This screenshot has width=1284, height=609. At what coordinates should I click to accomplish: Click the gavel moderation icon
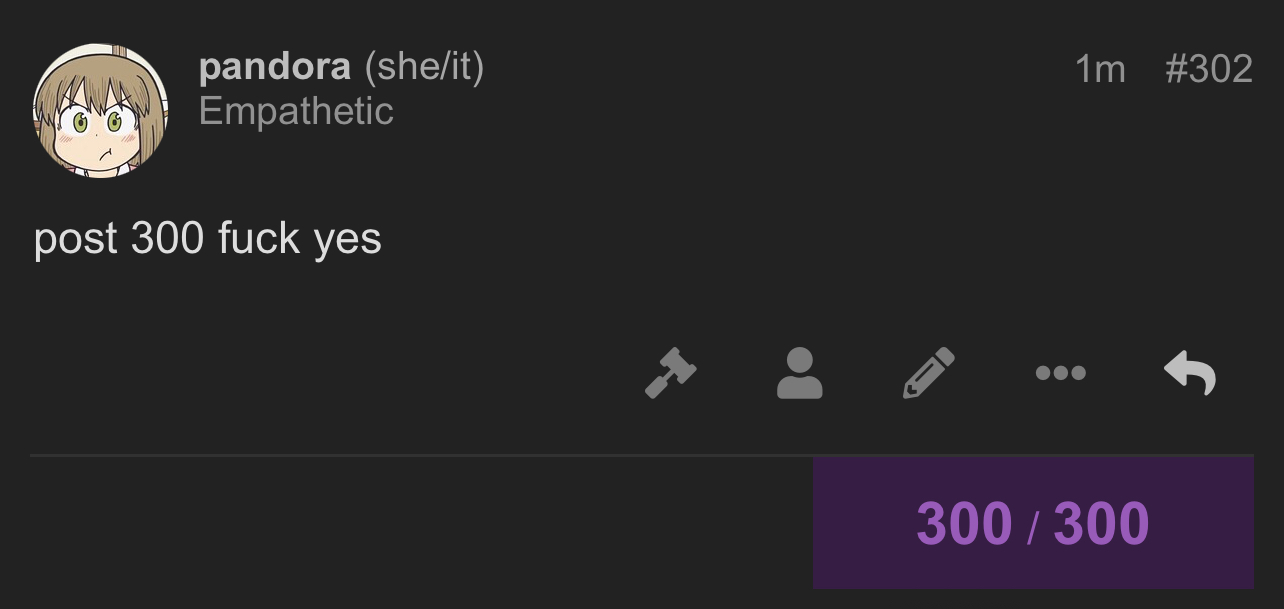click(x=670, y=373)
